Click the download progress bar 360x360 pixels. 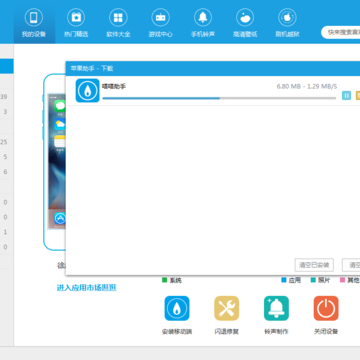(x=219, y=98)
